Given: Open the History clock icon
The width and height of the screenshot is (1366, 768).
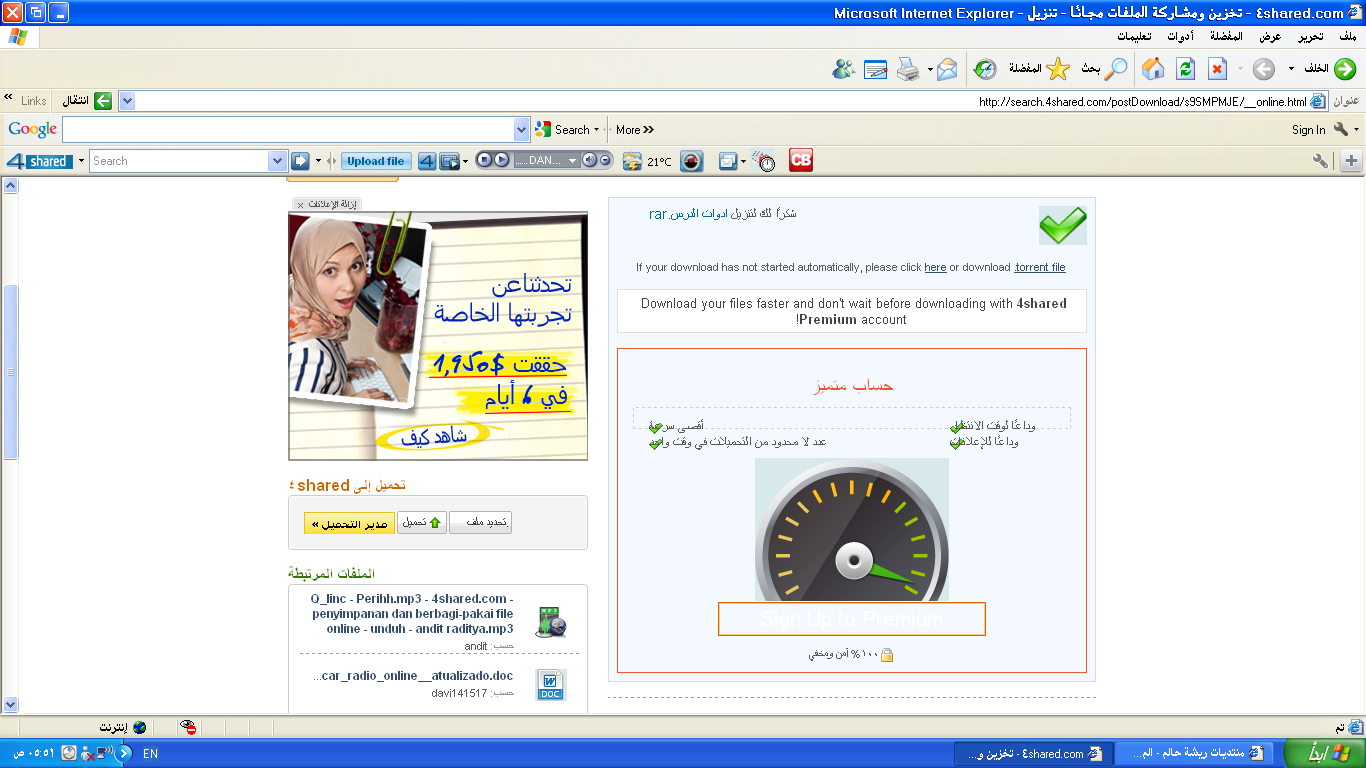Looking at the screenshot, I should click(x=986, y=69).
